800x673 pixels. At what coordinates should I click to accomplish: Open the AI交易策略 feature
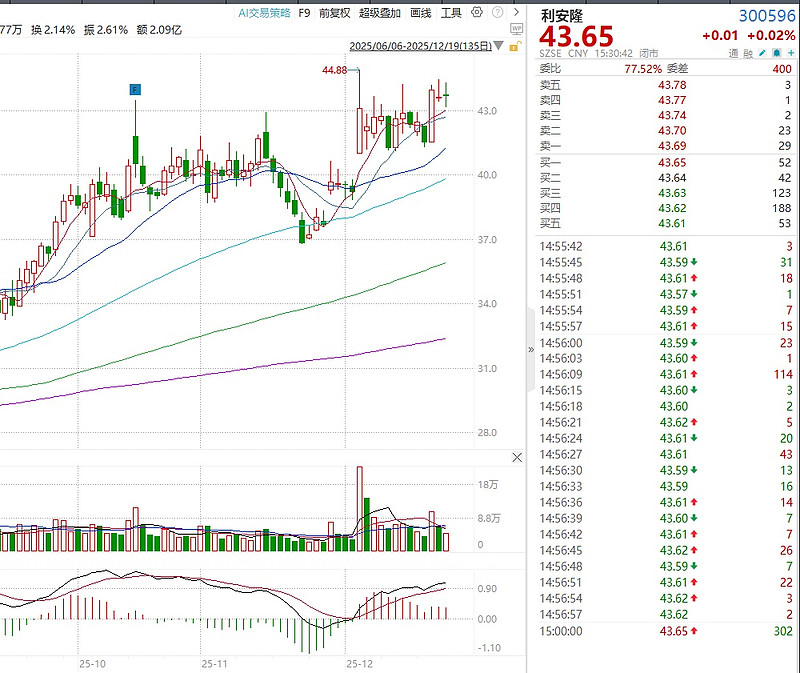click(264, 13)
